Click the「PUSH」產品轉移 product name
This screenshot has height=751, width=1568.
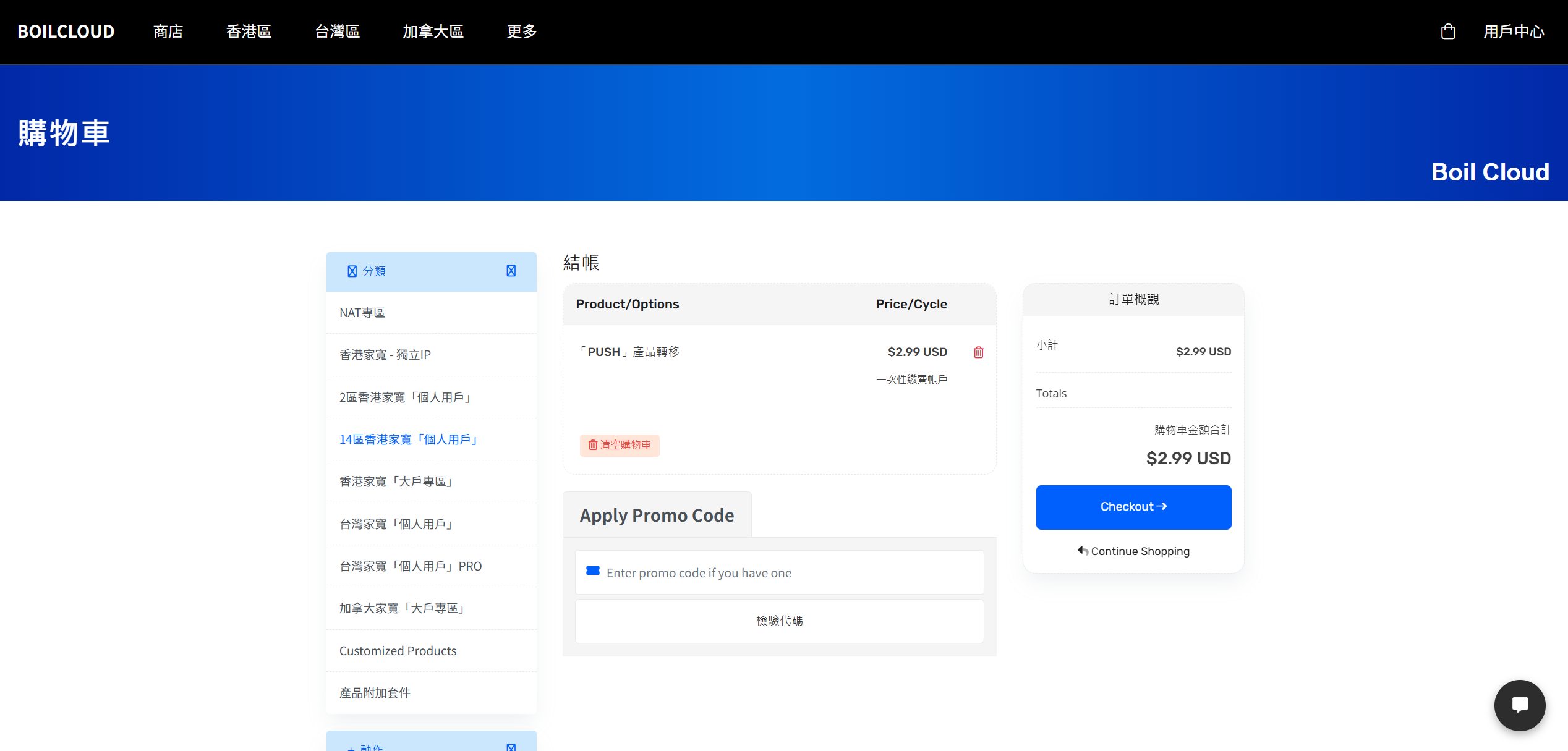coord(628,352)
